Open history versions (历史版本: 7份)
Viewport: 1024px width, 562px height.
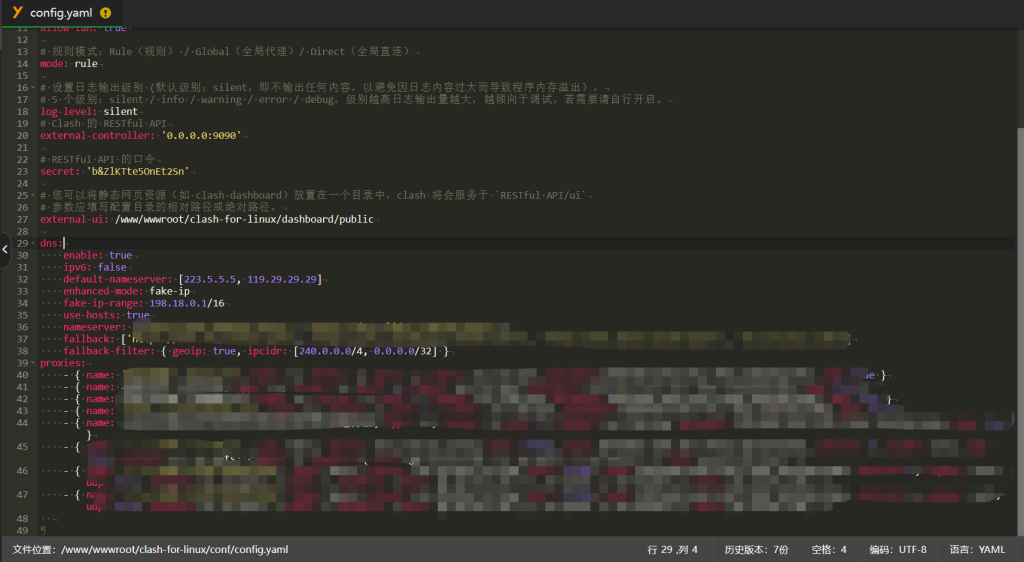(x=756, y=550)
